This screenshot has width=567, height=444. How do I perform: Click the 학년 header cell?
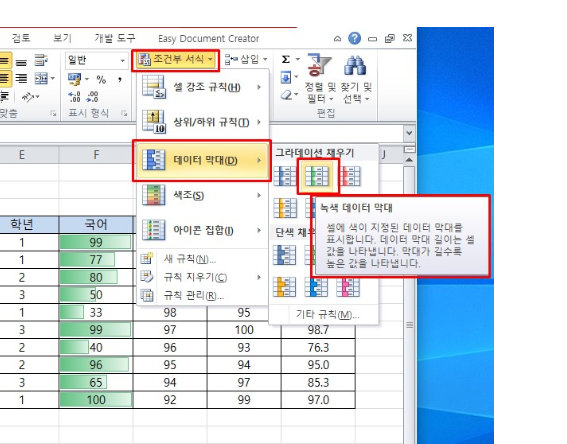coord(22,225)
